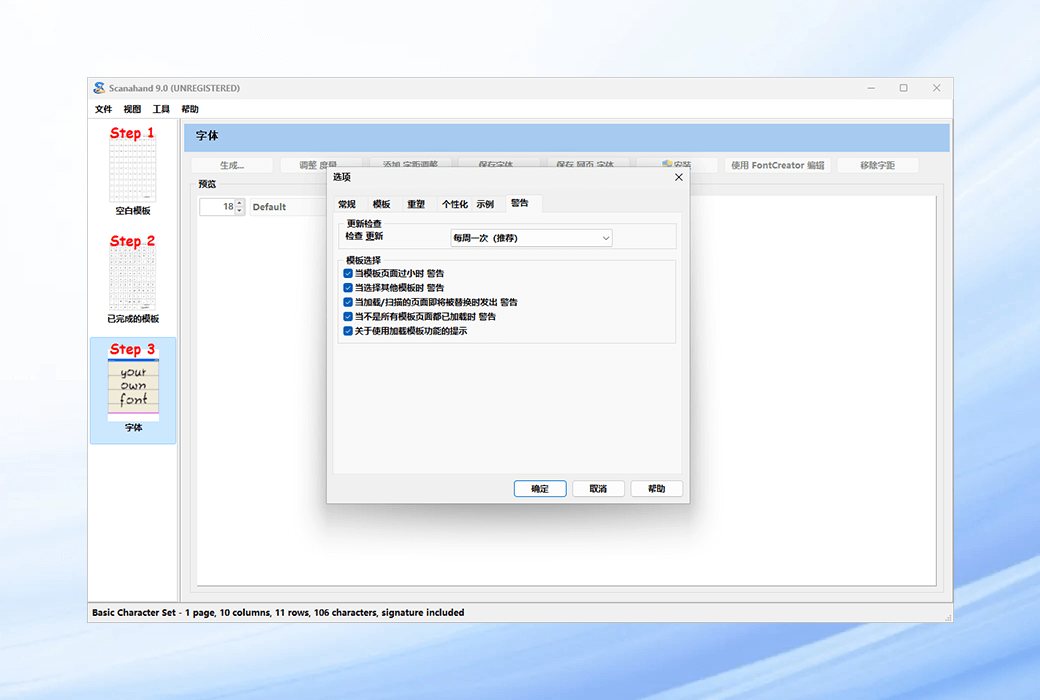Click the 生成... toolbar button
The height and width of the screenshot is (700, 1040).
pyautogui.click(x=232, y=165)
